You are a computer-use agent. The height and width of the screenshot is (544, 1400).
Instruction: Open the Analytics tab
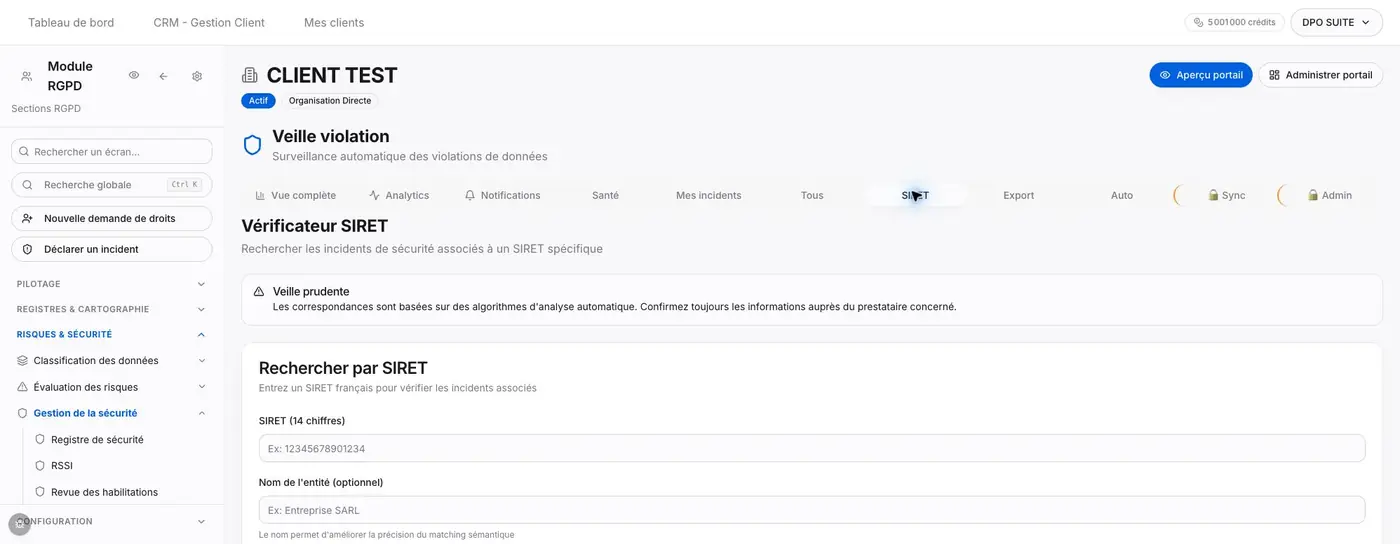(x=399, y=196)
